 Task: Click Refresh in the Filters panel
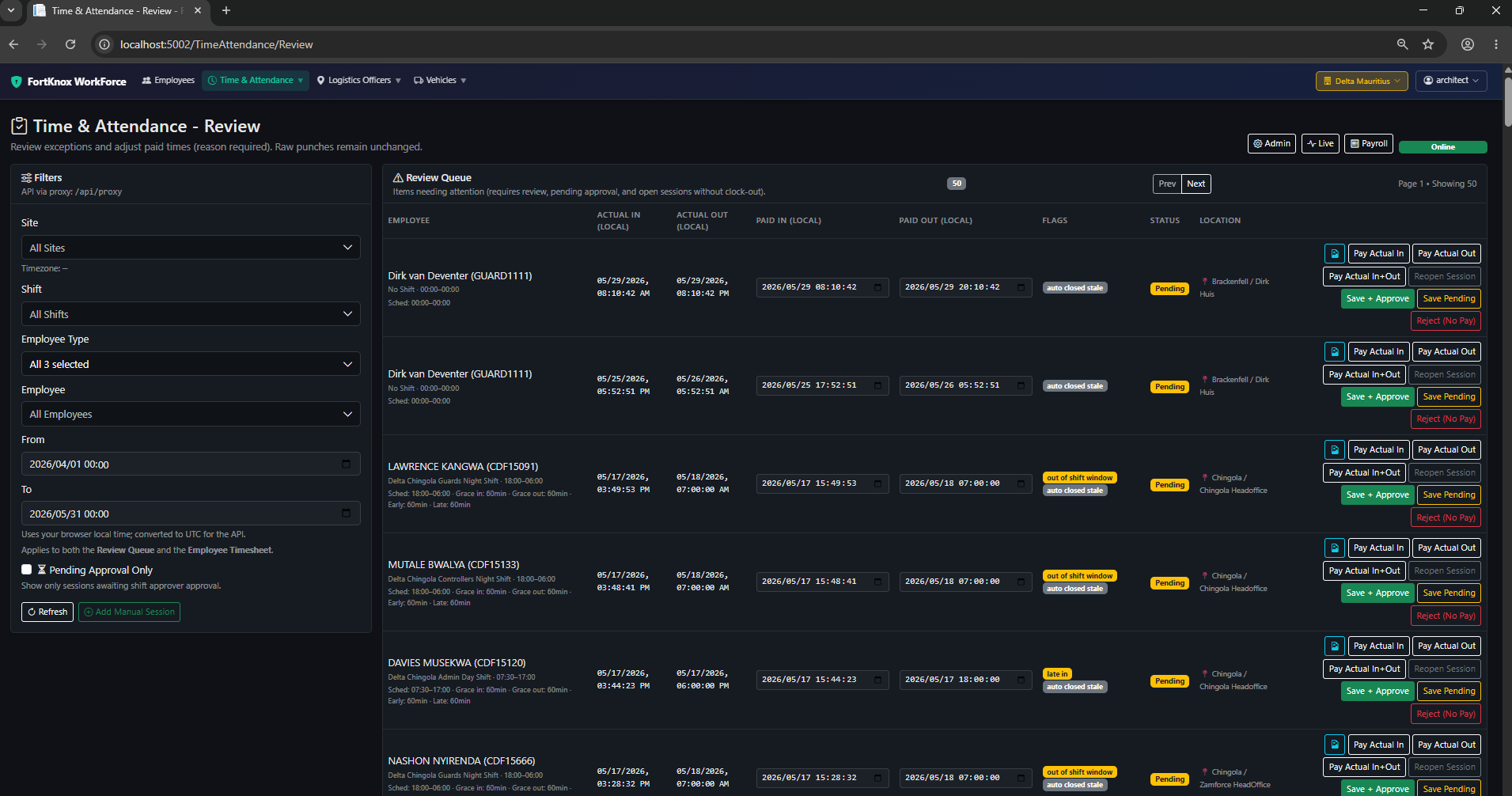coord(47,612)
